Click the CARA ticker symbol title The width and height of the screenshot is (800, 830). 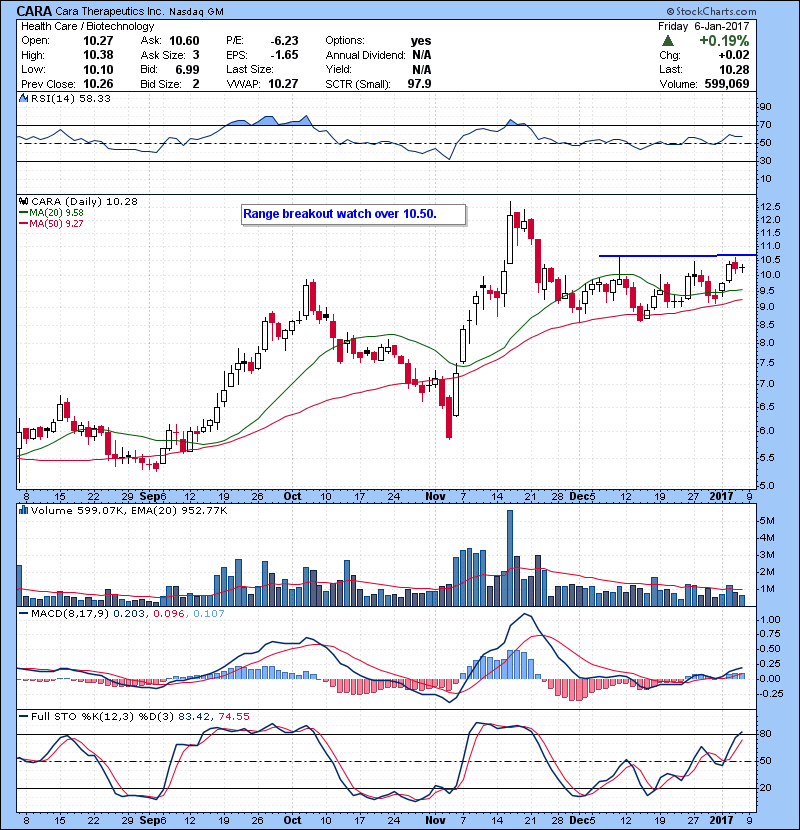pyautogui.click(x=34, y=11)
